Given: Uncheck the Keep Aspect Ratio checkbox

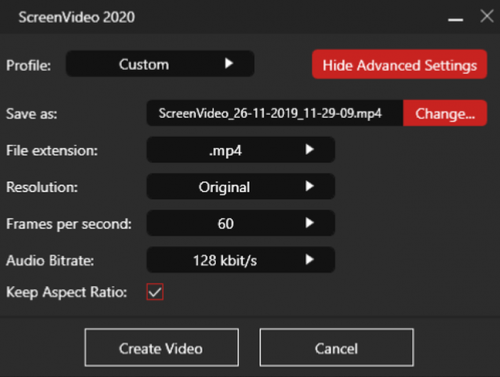Looking at the screenshot, I should click(x=155, y=292).
